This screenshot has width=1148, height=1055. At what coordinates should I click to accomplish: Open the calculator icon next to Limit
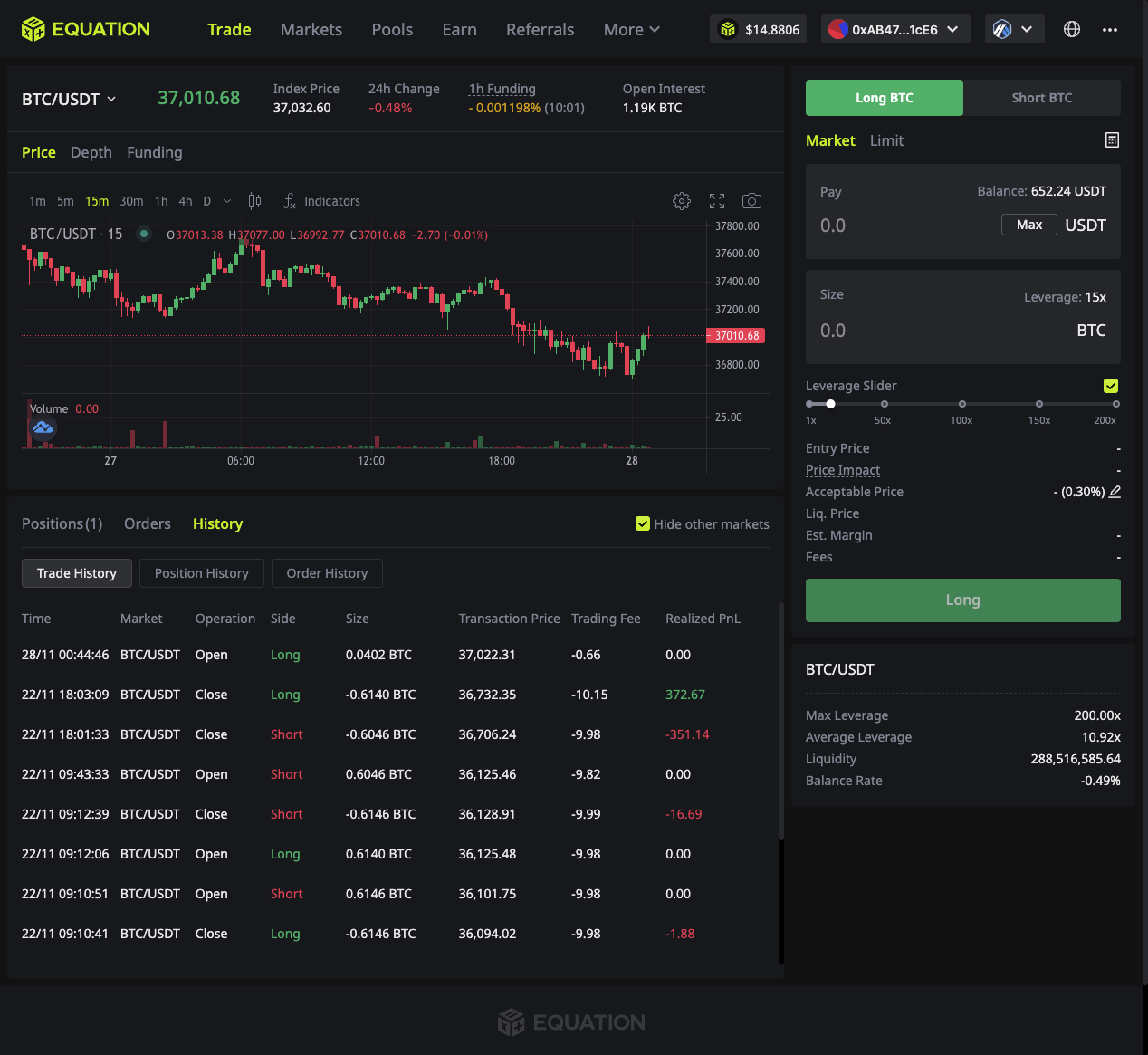click(x=1112, y=139)
